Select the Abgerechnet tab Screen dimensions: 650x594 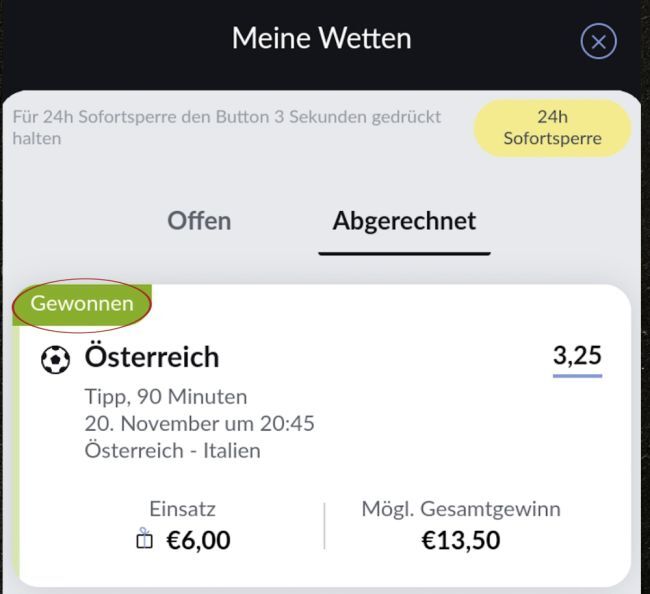[x=404, y=221]
